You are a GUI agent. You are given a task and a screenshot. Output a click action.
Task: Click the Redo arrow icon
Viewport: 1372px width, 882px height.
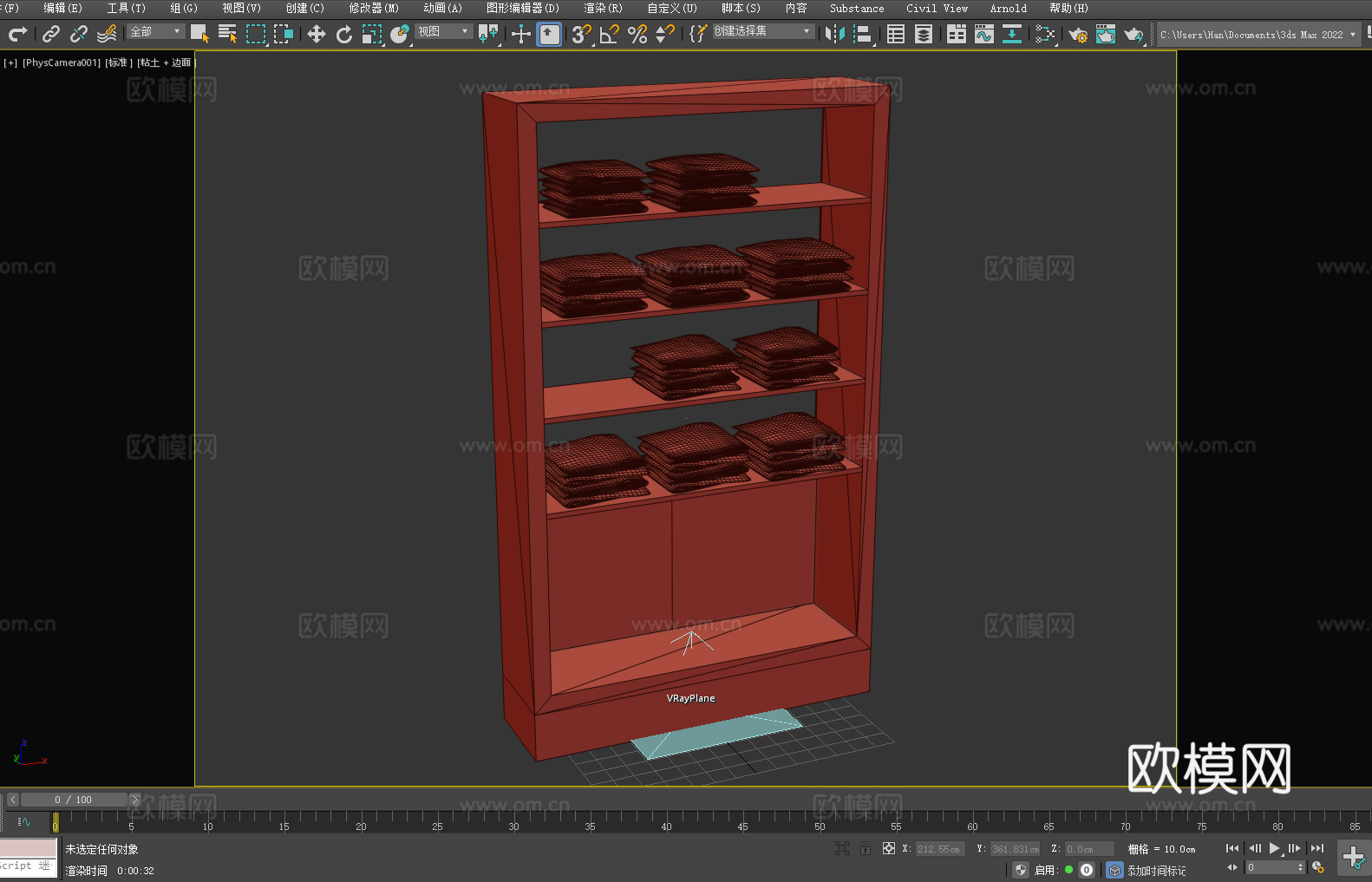pos(17,34)
